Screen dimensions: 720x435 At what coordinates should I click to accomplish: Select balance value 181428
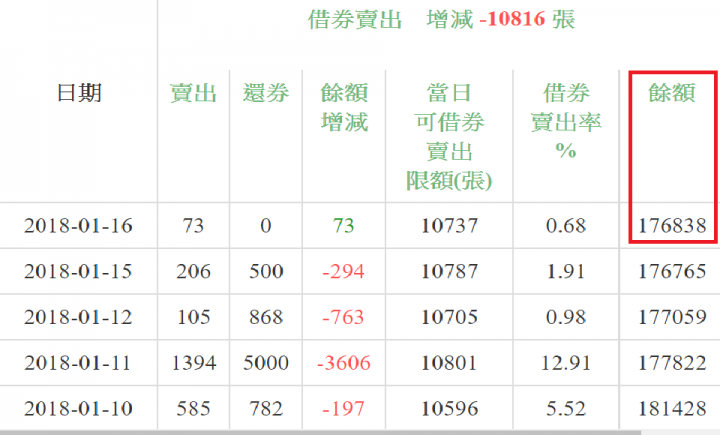click(672, 408)
